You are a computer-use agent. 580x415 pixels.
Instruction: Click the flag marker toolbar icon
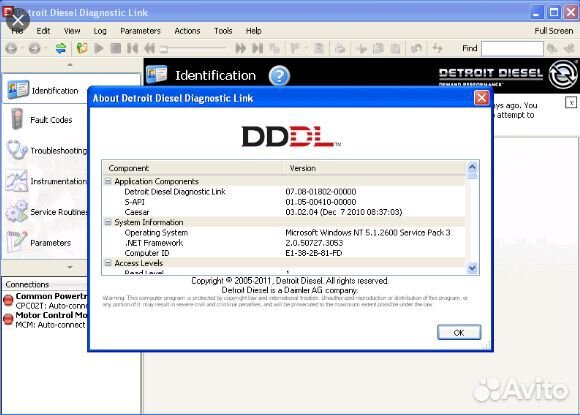(x=295, y=48)
